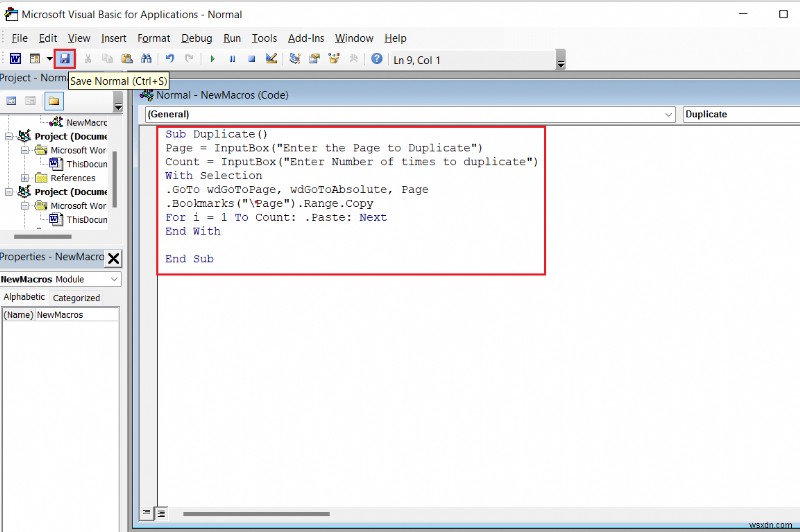The image size is (800, 532).
Task: Click the code window horizontal scrollbar
Action: [256, 514]
